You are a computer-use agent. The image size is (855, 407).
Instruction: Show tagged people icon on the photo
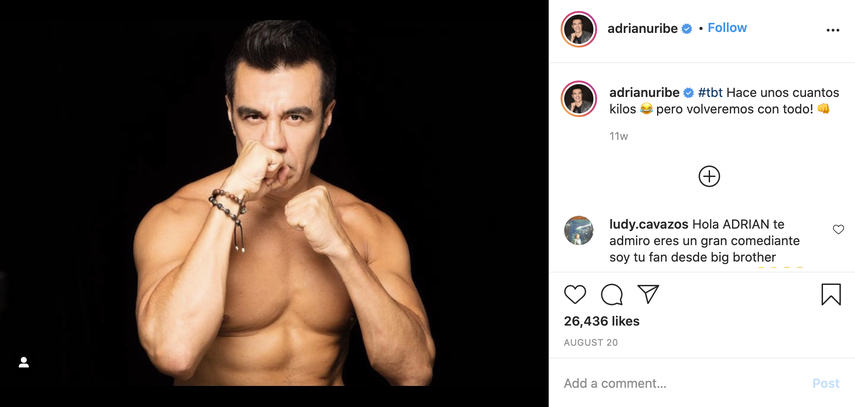pos(24,362)
